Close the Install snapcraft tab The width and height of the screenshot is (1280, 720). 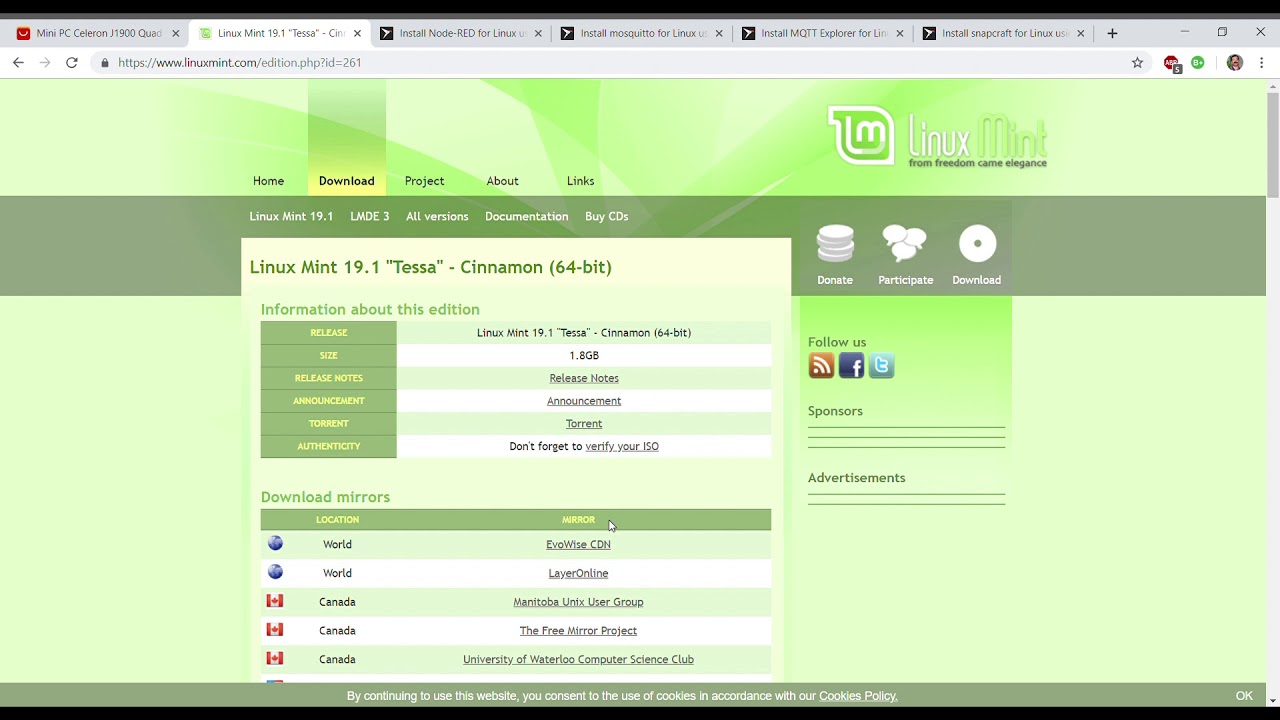coord(1081,33)
